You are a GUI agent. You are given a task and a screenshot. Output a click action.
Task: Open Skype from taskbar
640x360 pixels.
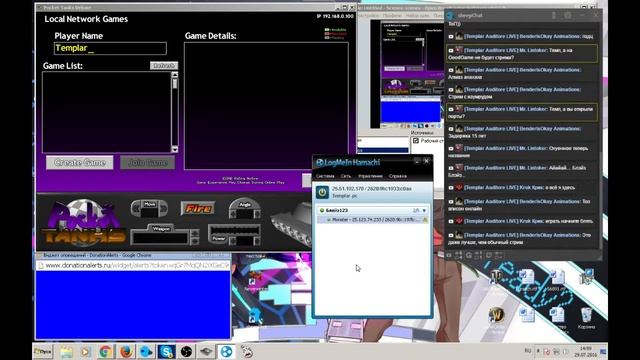(166, 351)
